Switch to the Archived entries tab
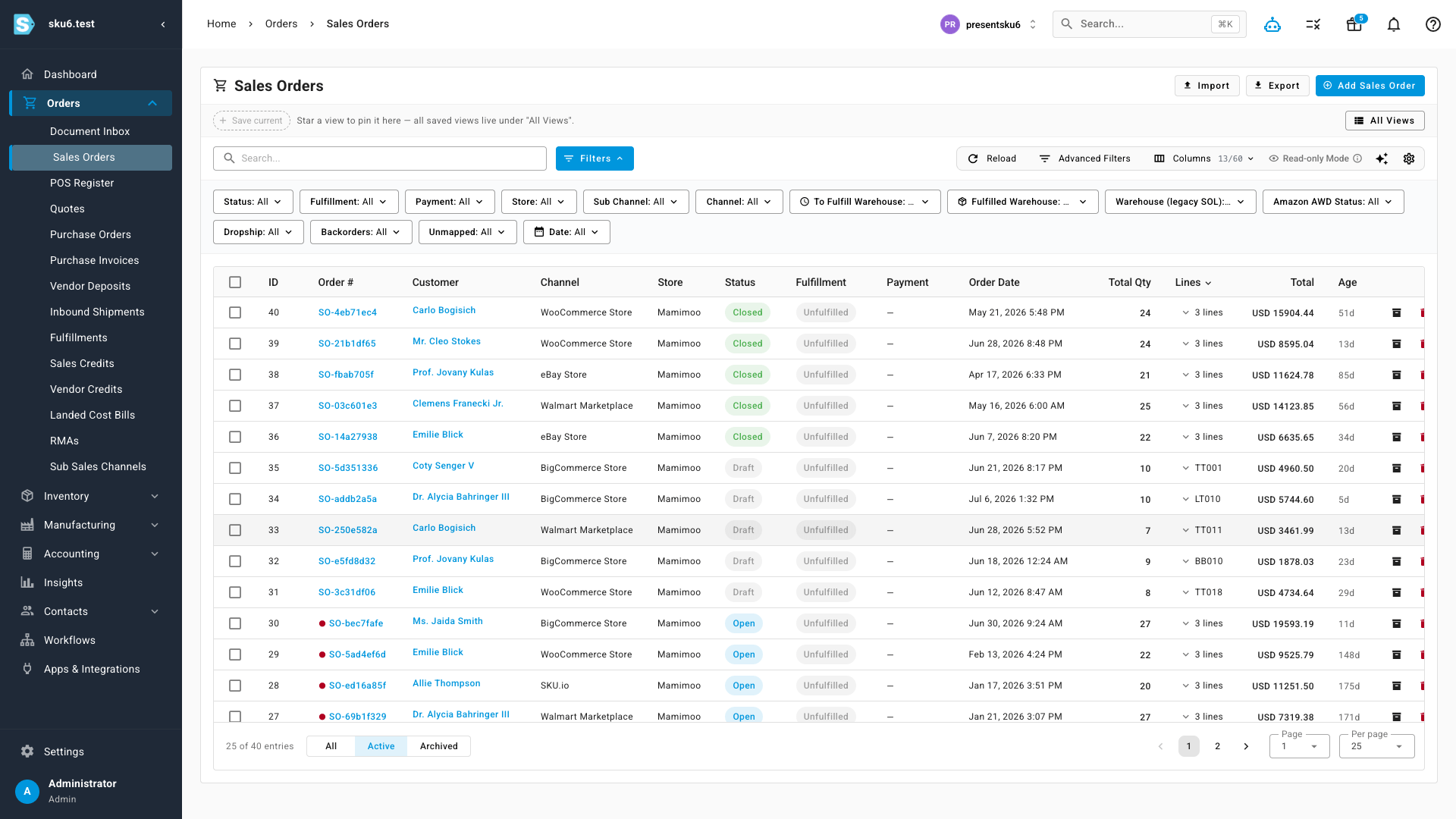The width and height of the screenshot is (1456, 819). pyautogui.click(x=439, y=746)
